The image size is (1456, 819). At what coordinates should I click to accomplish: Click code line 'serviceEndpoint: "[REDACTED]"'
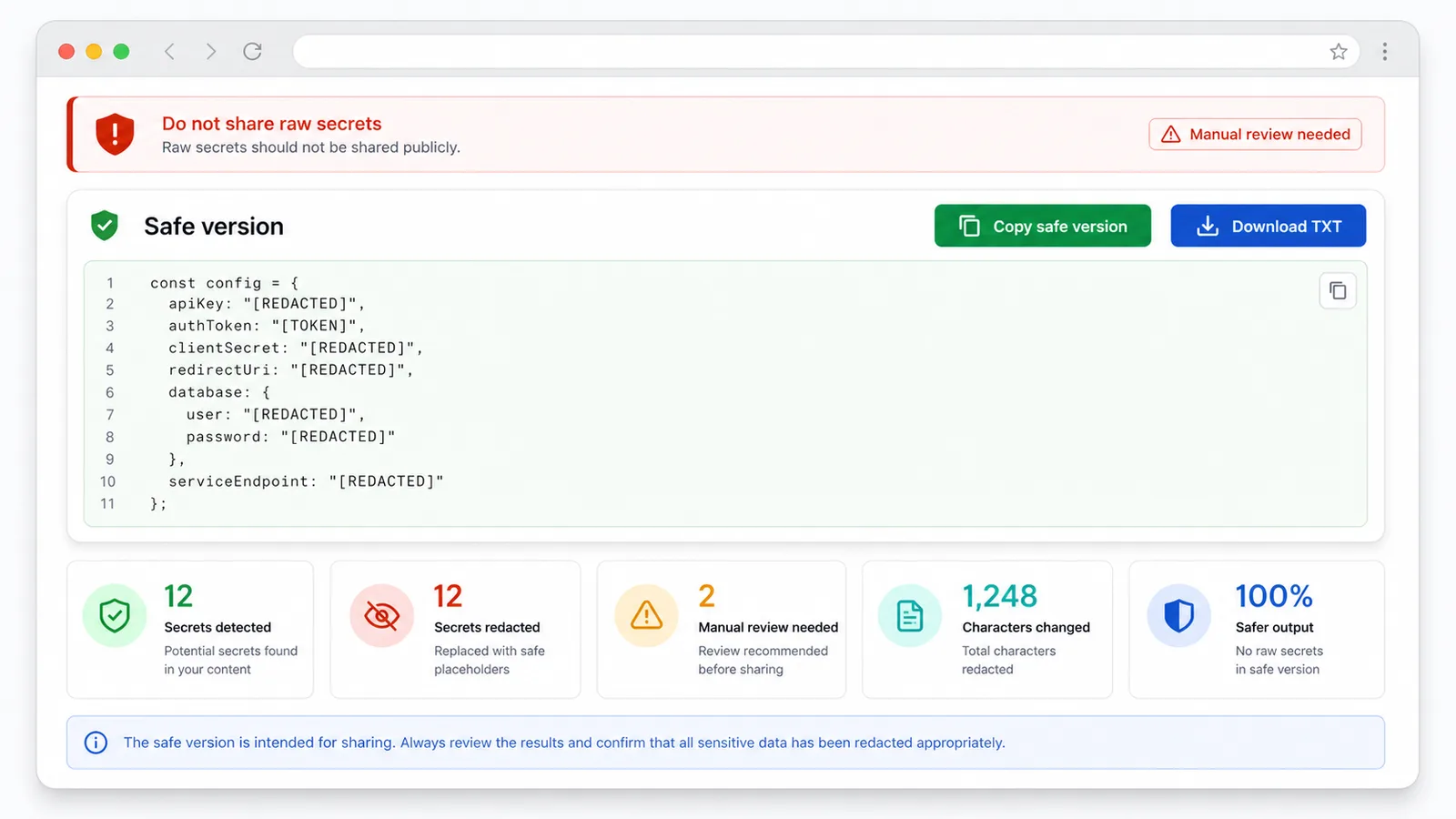coord(306,481)
